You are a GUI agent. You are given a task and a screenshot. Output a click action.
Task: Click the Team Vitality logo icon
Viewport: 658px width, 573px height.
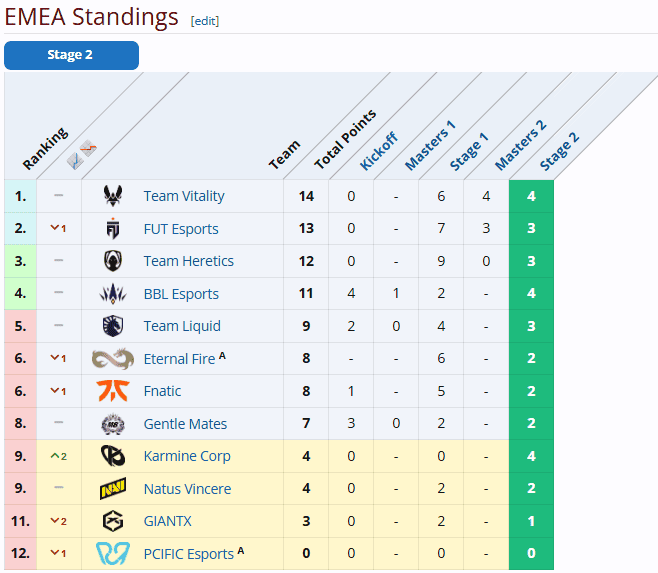tap(113, 196)
